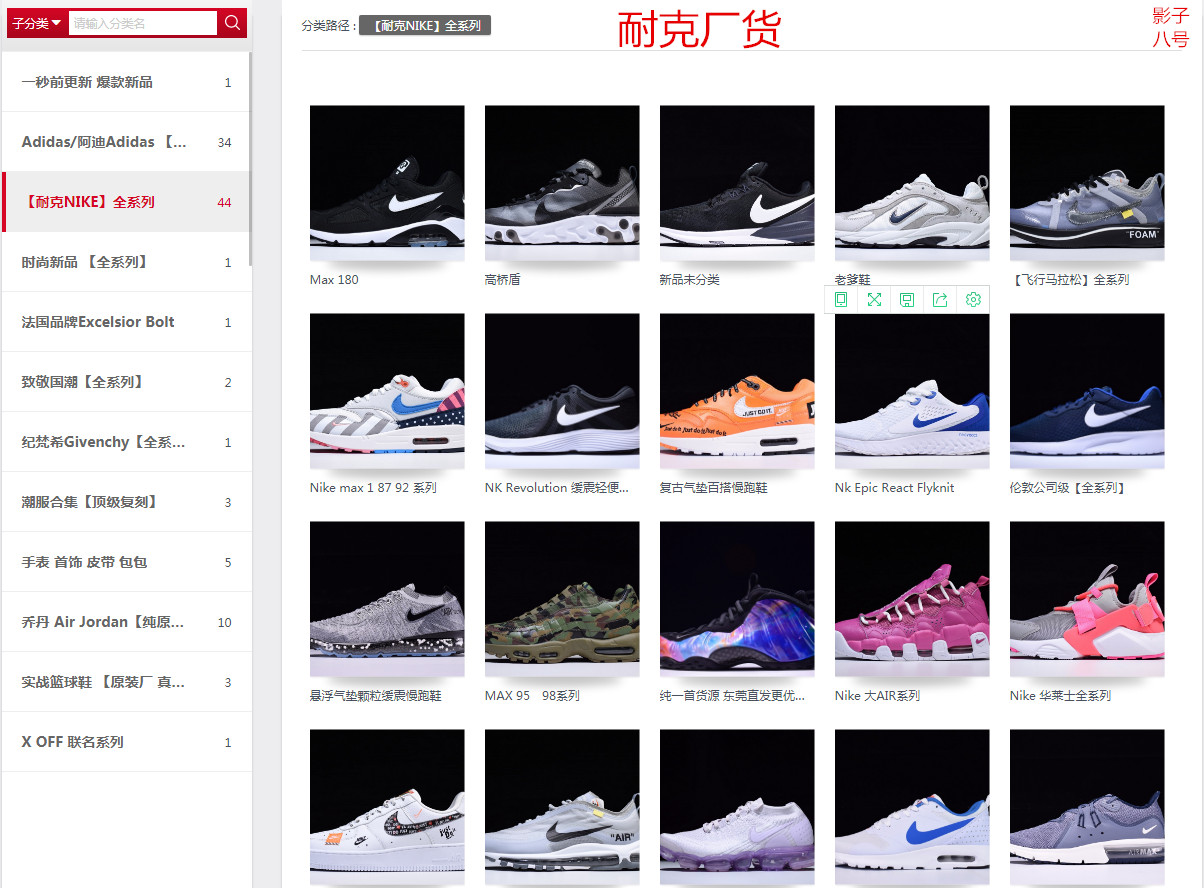Click the share arrow icon
1204x888 pixels.
tap(940, 300)
